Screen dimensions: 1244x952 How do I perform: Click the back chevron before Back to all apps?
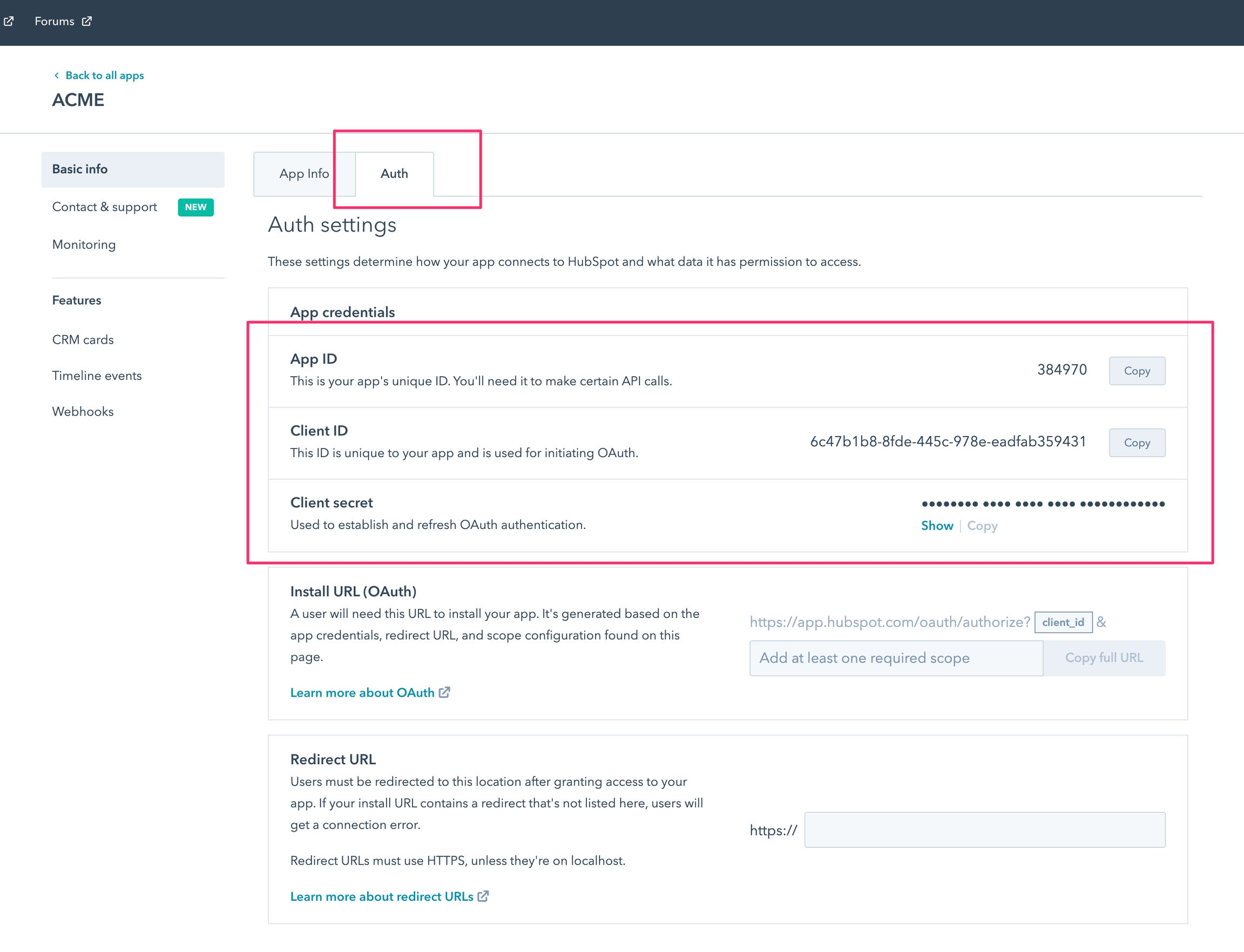click(x=56, y=76)
